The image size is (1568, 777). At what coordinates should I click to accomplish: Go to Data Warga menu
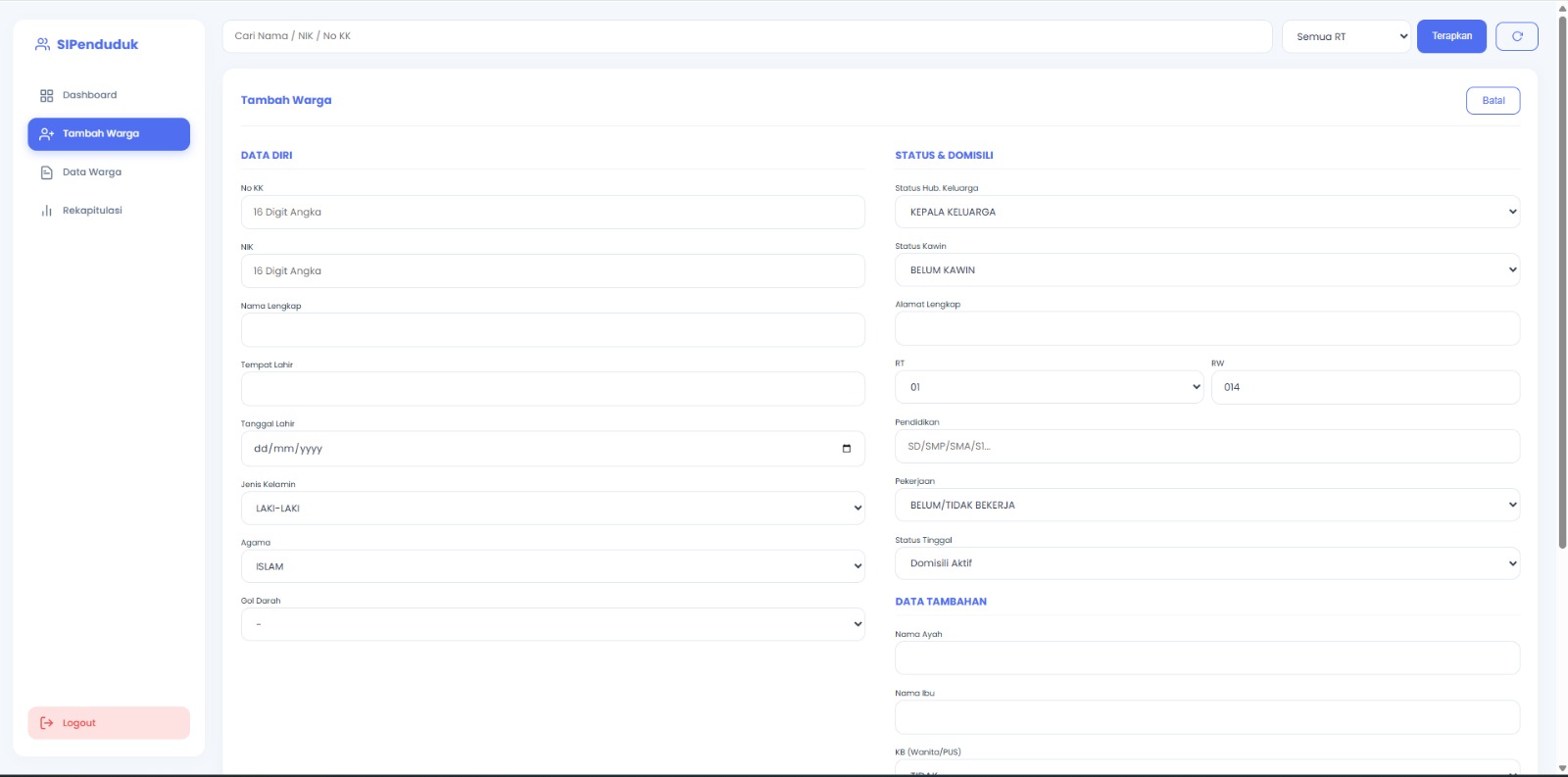92,172
